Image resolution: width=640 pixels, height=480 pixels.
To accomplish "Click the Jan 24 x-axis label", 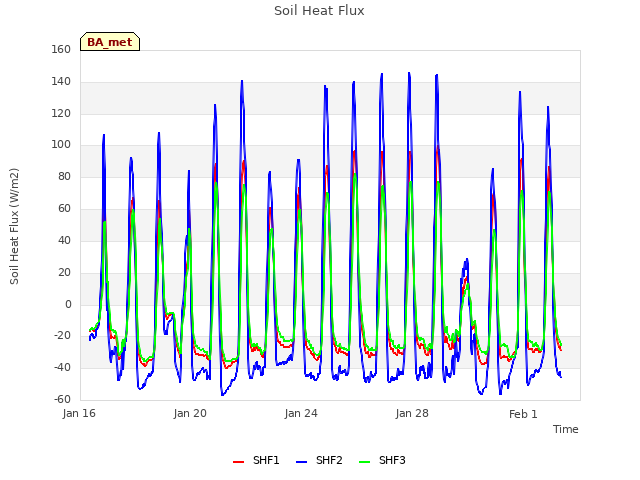I will click(x=301, y=413).
